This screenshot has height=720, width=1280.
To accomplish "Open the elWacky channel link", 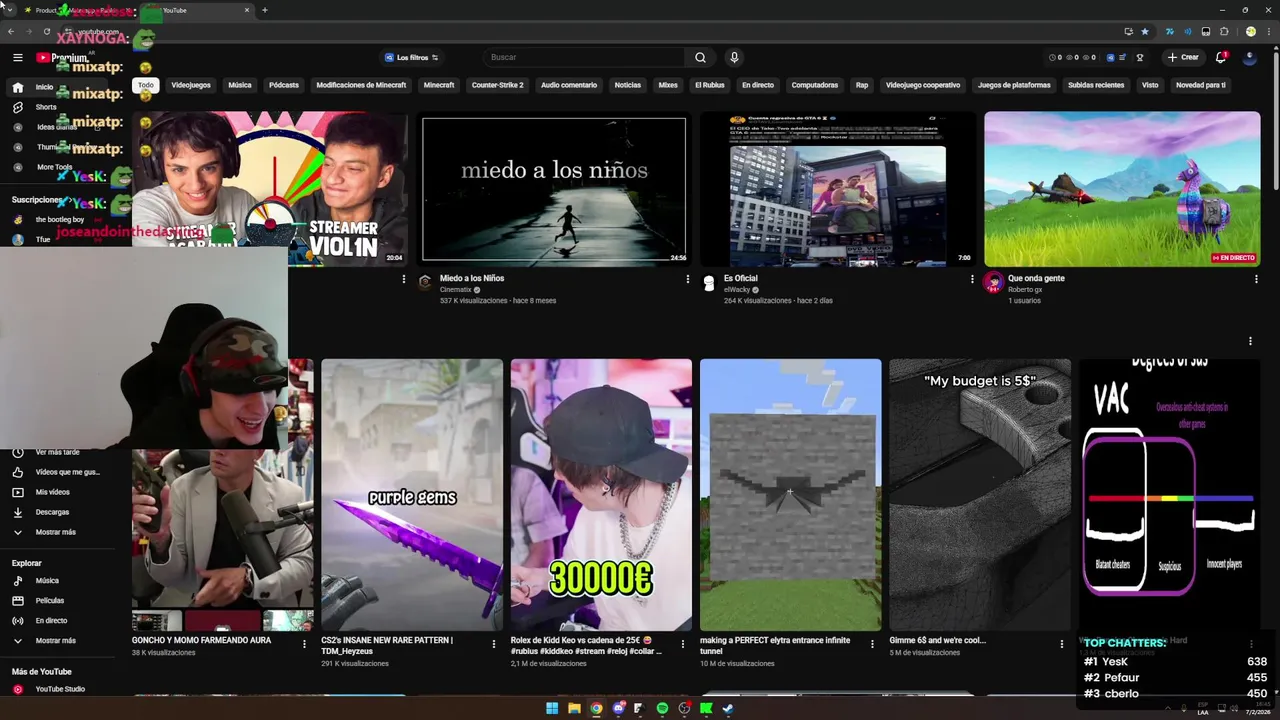I will [x=740, y=290].
